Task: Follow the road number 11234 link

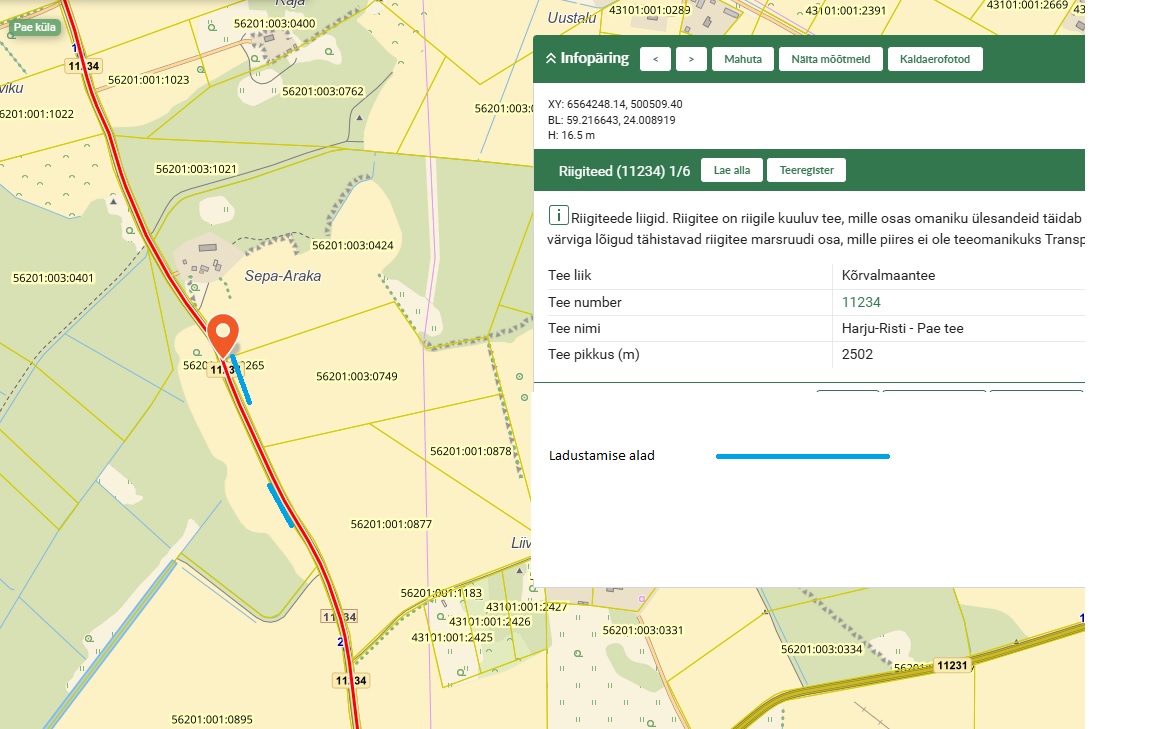Action: click(861, 302)
